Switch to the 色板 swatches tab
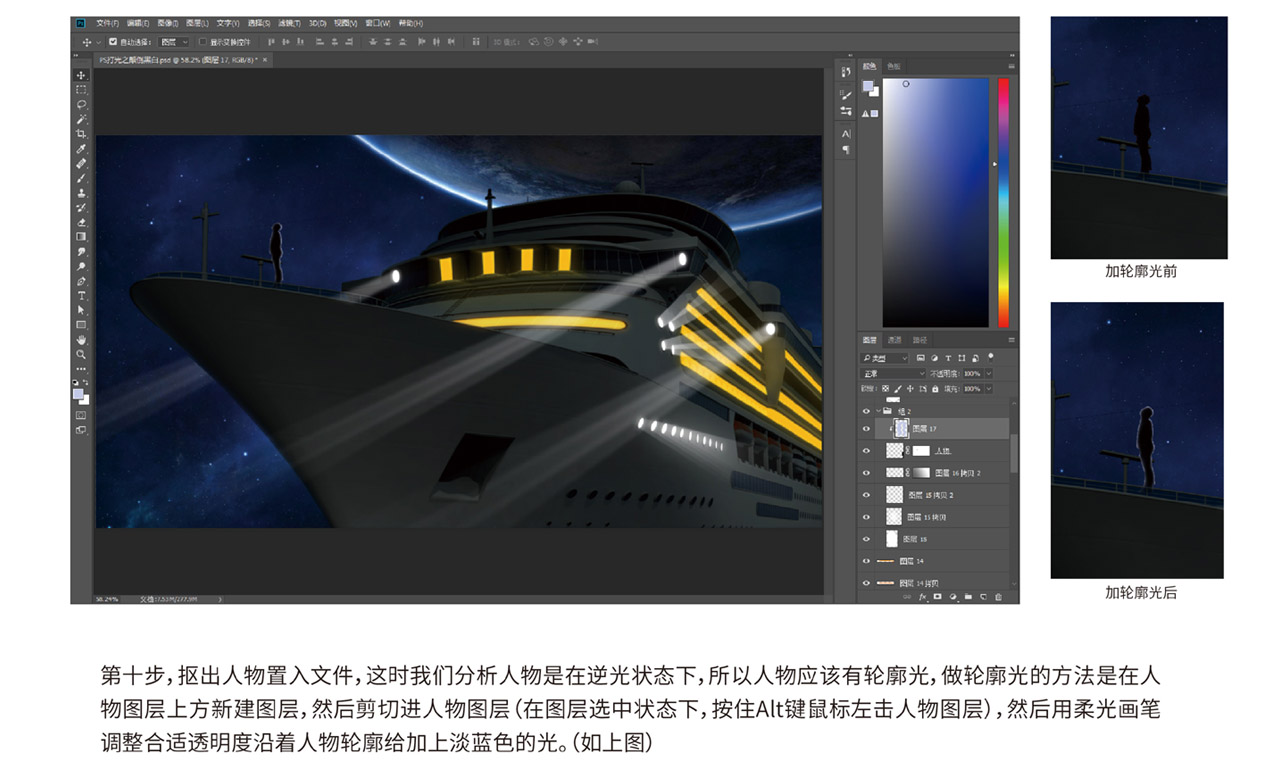 [893, 66]
